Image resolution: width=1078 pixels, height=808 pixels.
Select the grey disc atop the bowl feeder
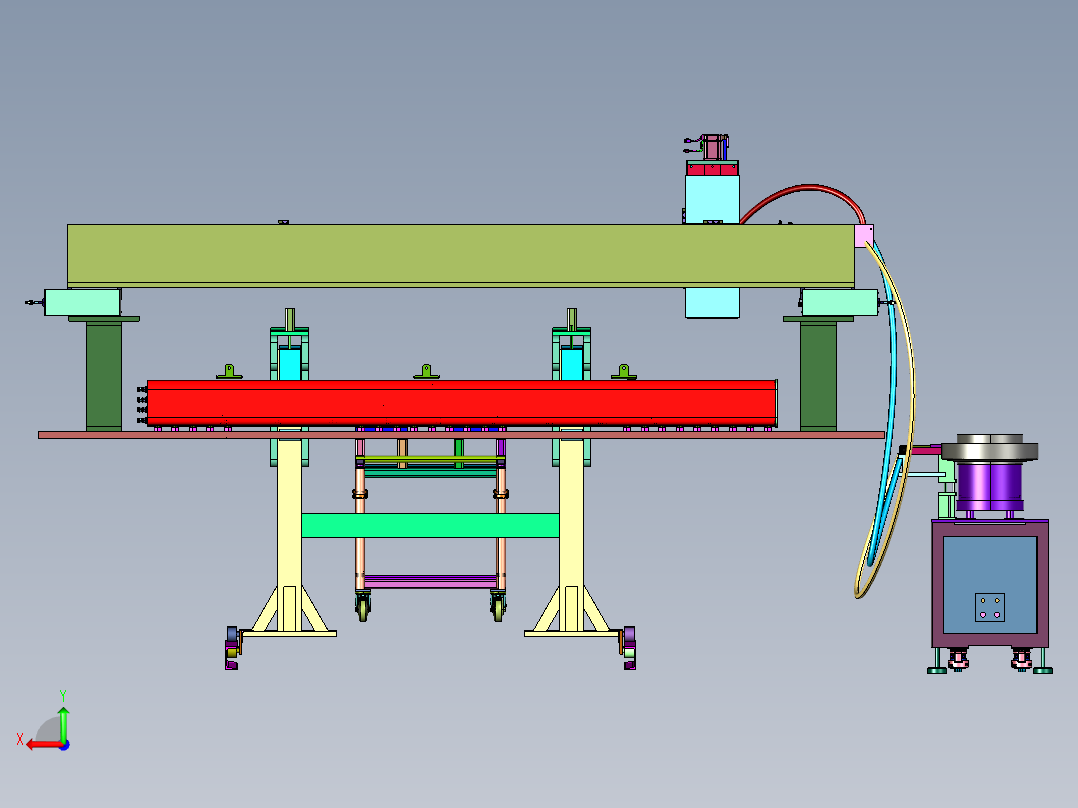(989, 451)
